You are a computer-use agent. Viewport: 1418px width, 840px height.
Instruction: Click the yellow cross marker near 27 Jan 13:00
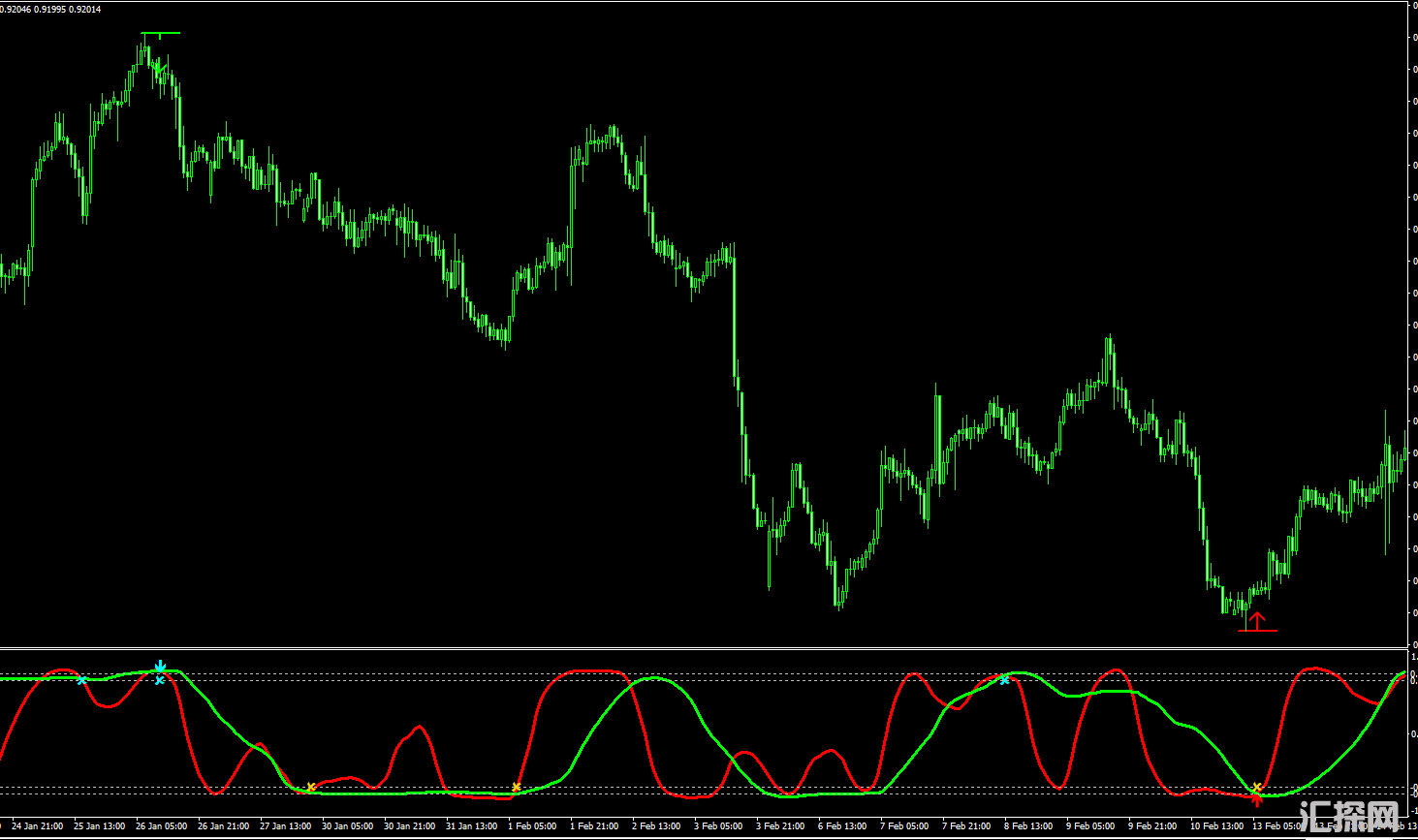pyautogui.click(x=310, y=787)
